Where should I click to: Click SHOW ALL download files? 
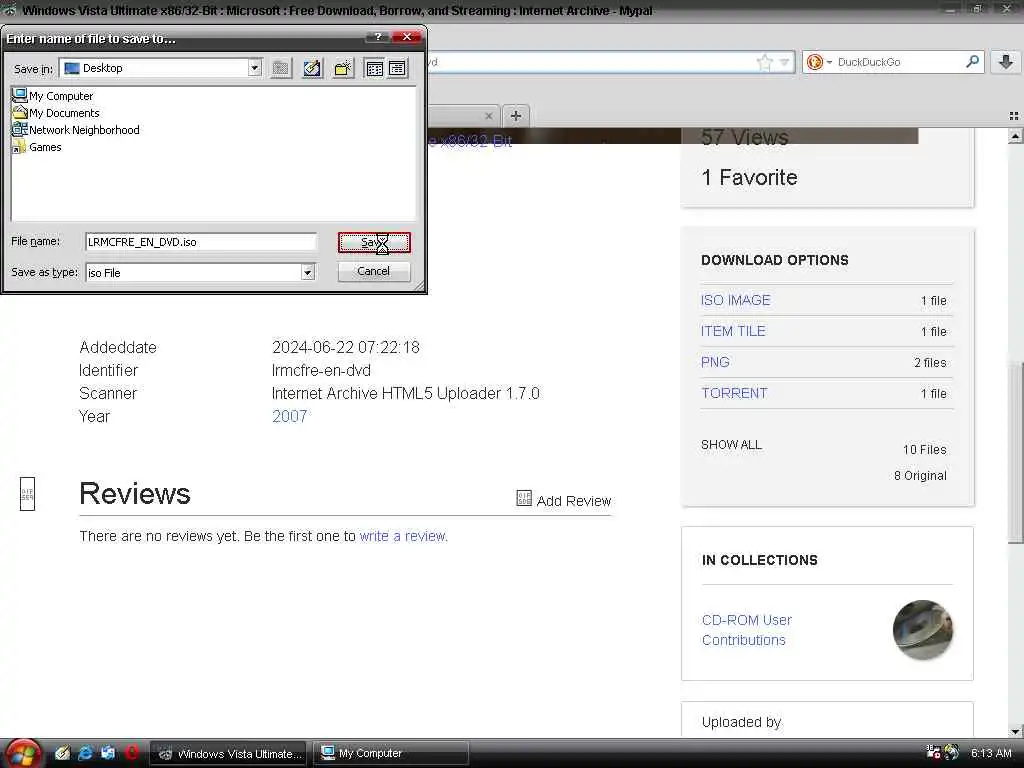(731, 445)
